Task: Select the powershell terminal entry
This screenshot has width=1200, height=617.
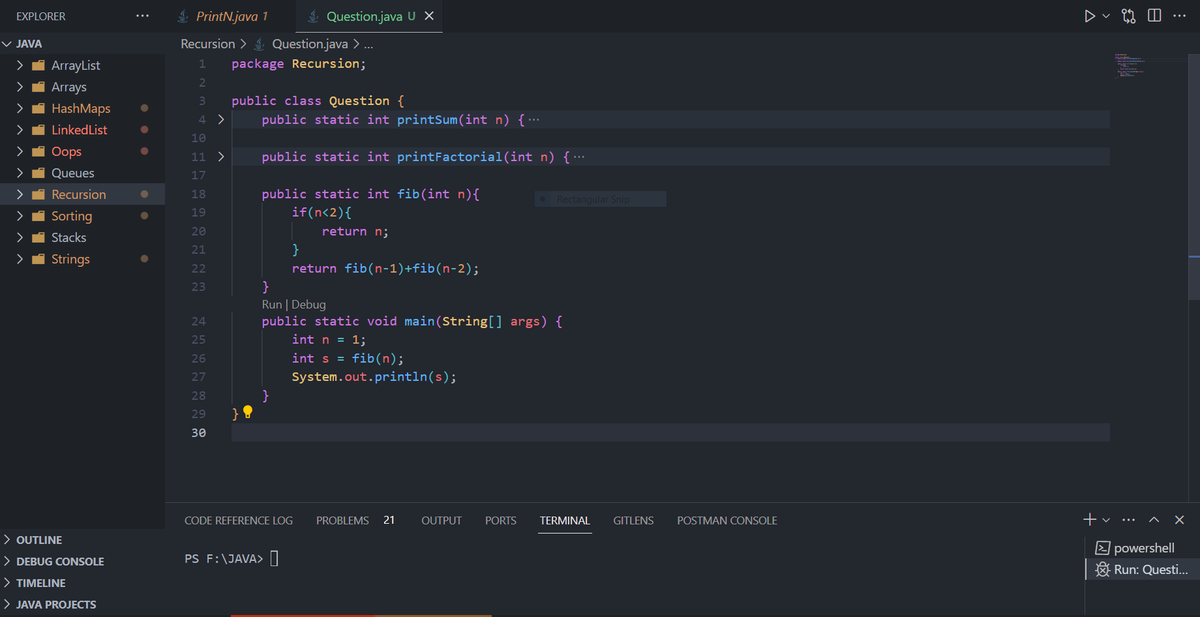Action: click(x=1142, y=548)
